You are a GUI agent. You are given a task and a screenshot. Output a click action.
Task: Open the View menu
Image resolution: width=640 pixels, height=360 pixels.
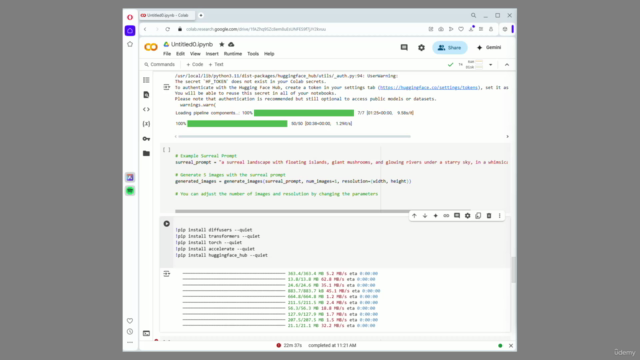point(195,54)
